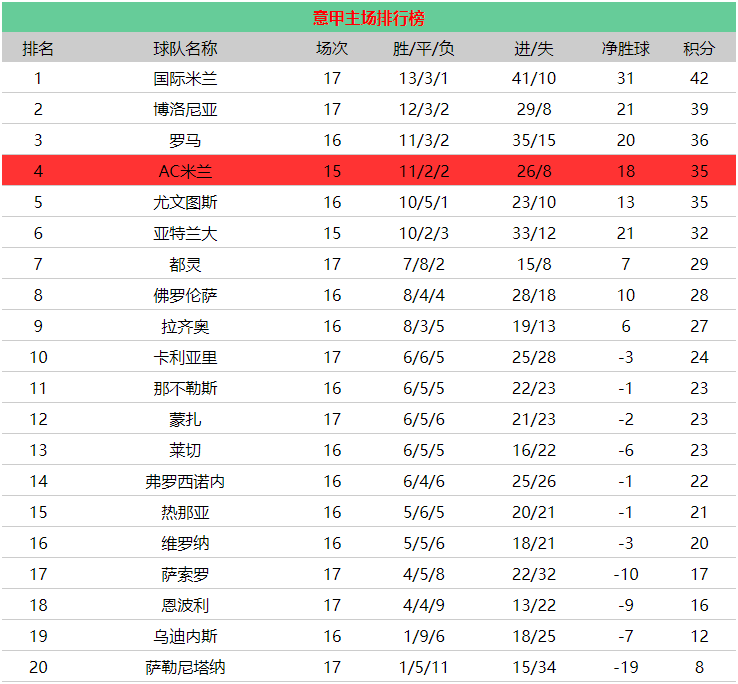Screen dimensions: 738x684
Task: Click the 意甲主场排行榜 title banner
Action: tap(368, 18)
